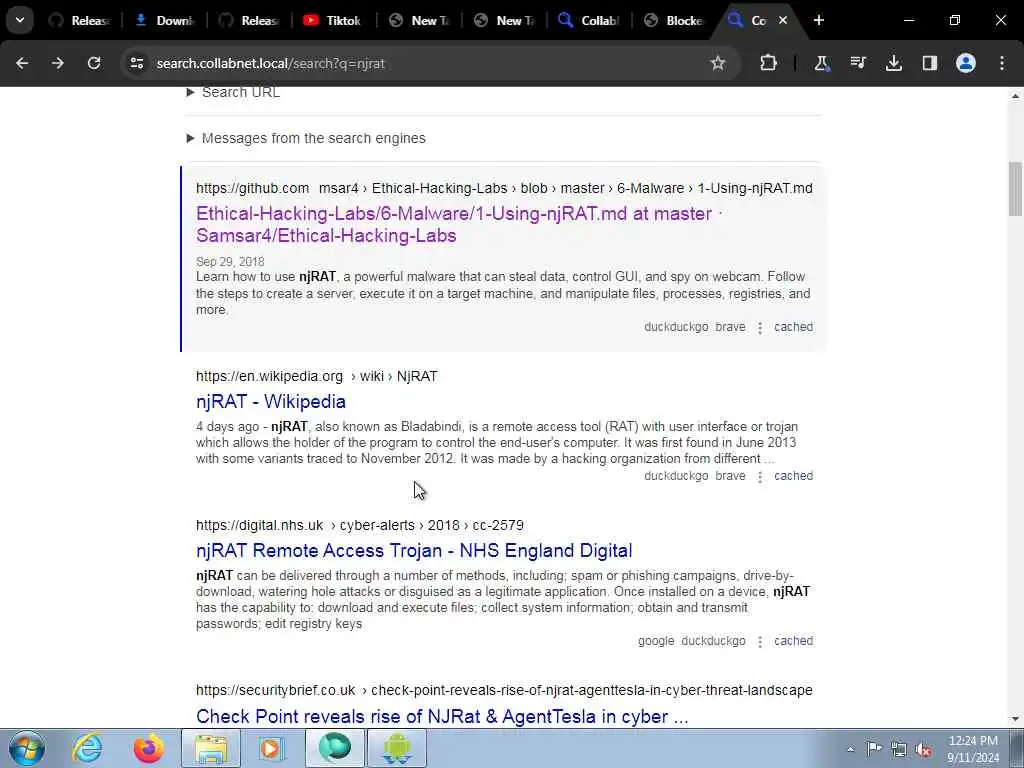Image resolution: width=1024 pixels, height=768 pixels.
Task: Click the scrollbar down arrow
Action: (1015, 719)
